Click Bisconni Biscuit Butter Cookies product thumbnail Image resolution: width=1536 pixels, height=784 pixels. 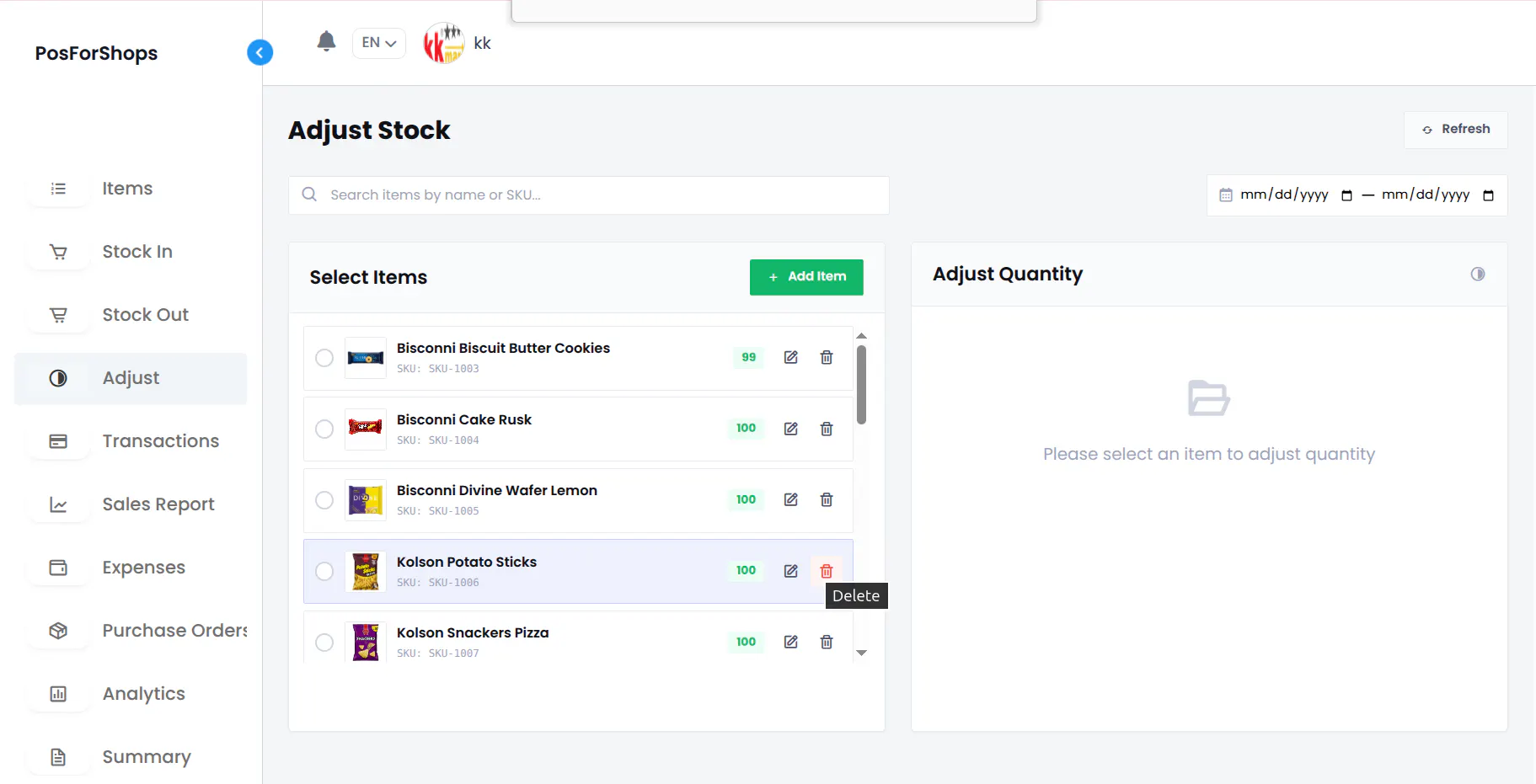click(366, 358)
